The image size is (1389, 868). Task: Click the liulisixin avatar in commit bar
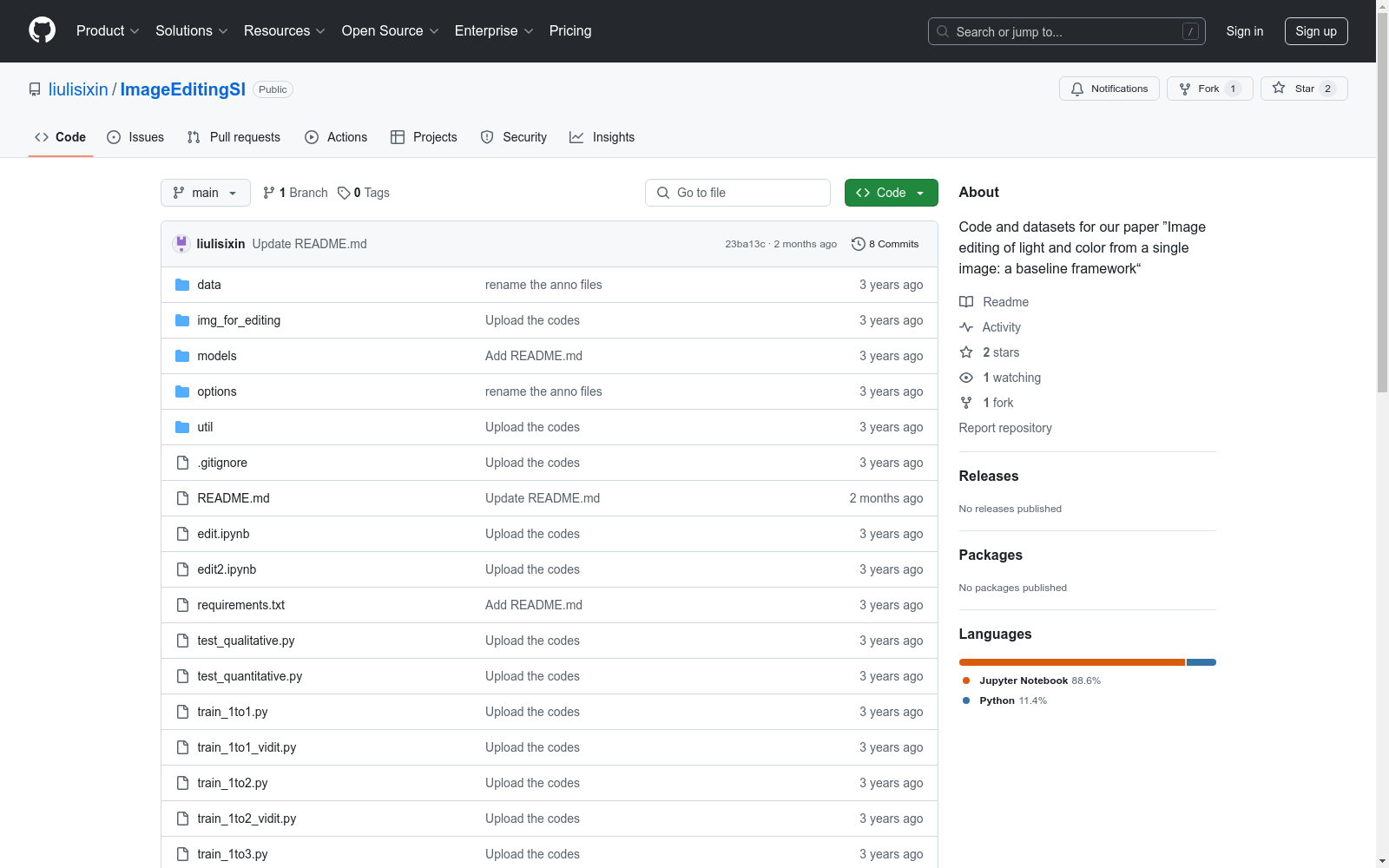tap(181, 244)
